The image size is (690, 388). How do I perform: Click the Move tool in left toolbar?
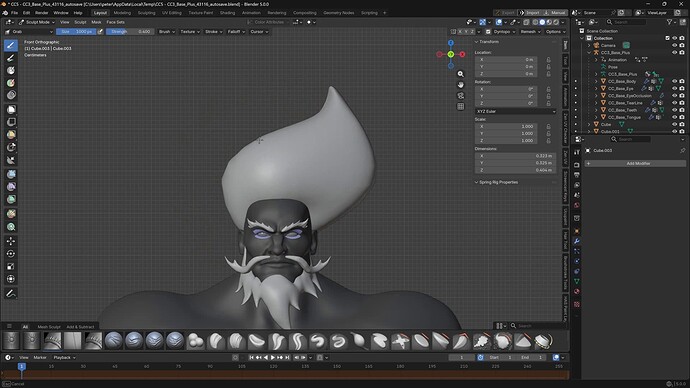(11, 241)
